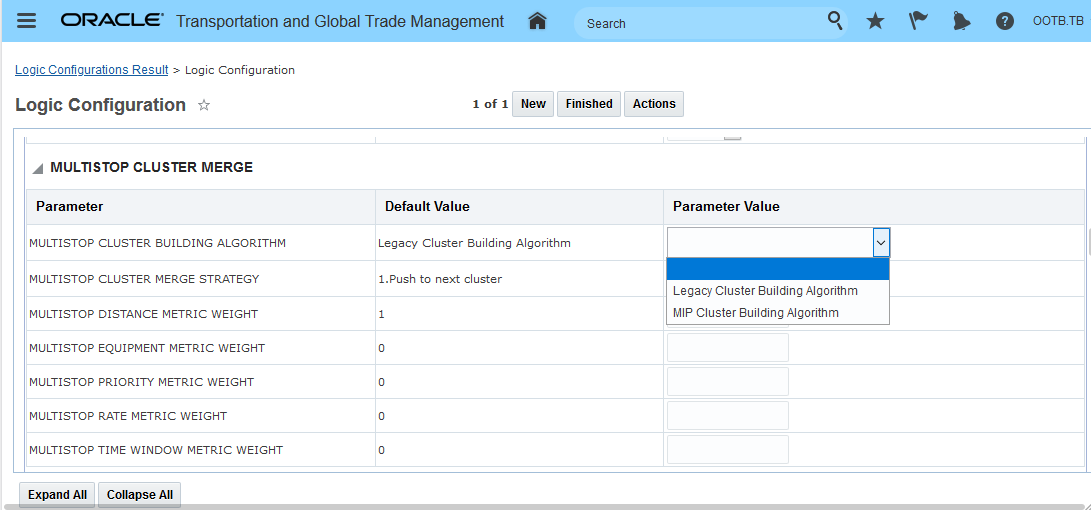
Task: Open the hamburger navigation menu
Action: (x=27, y=21)
